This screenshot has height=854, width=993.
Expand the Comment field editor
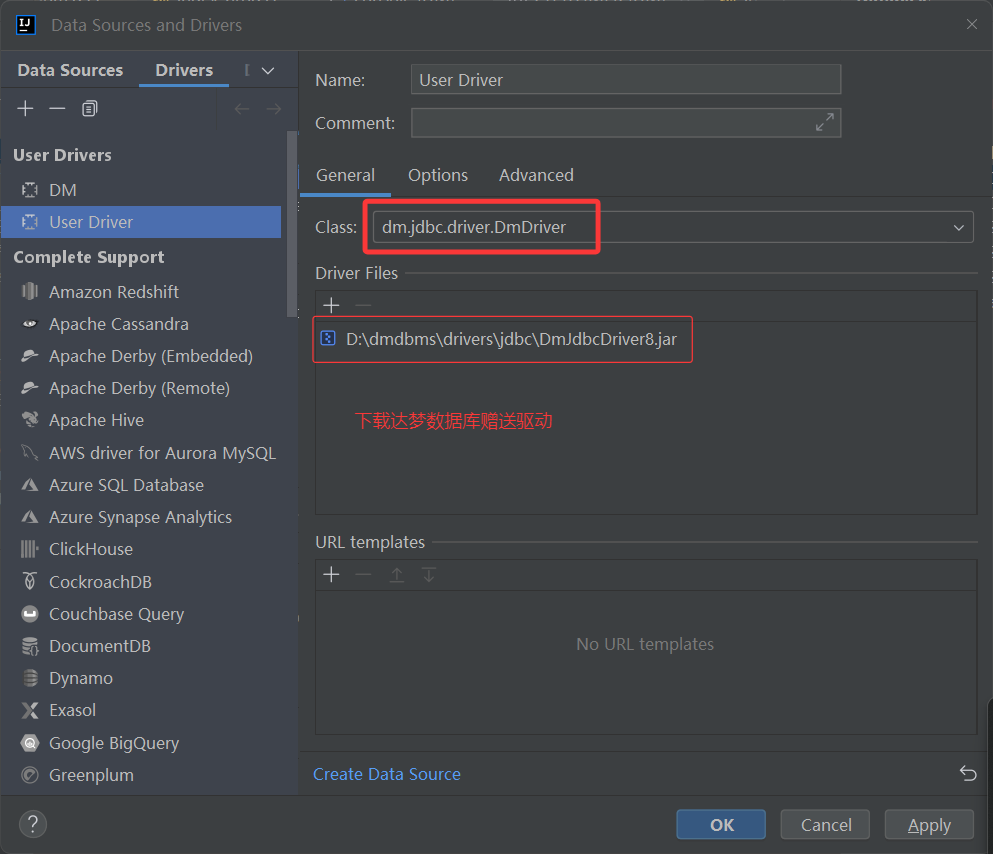click(x=825, y=122)
